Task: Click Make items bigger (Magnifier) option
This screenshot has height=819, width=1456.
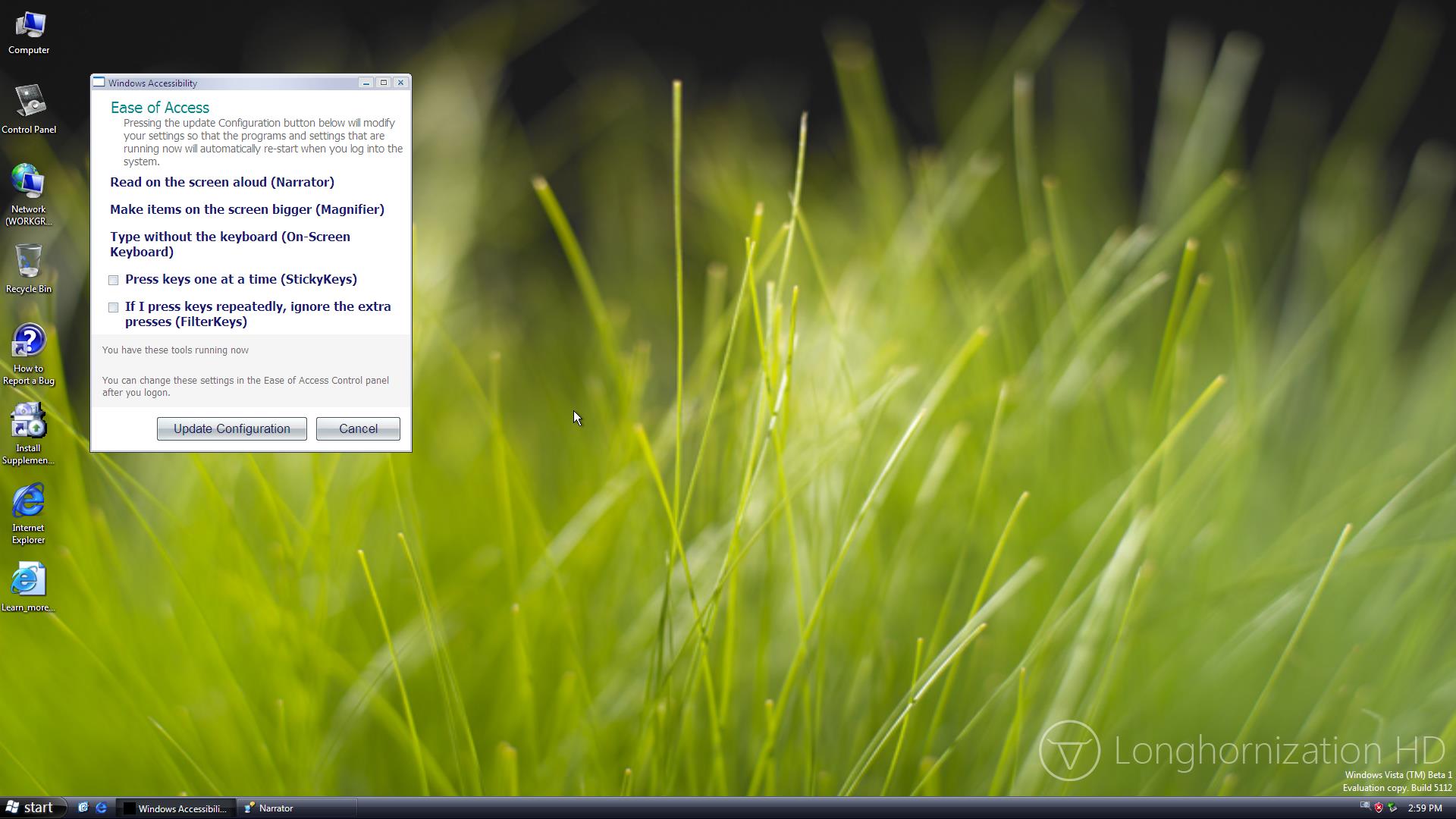Action: point(247,209)
